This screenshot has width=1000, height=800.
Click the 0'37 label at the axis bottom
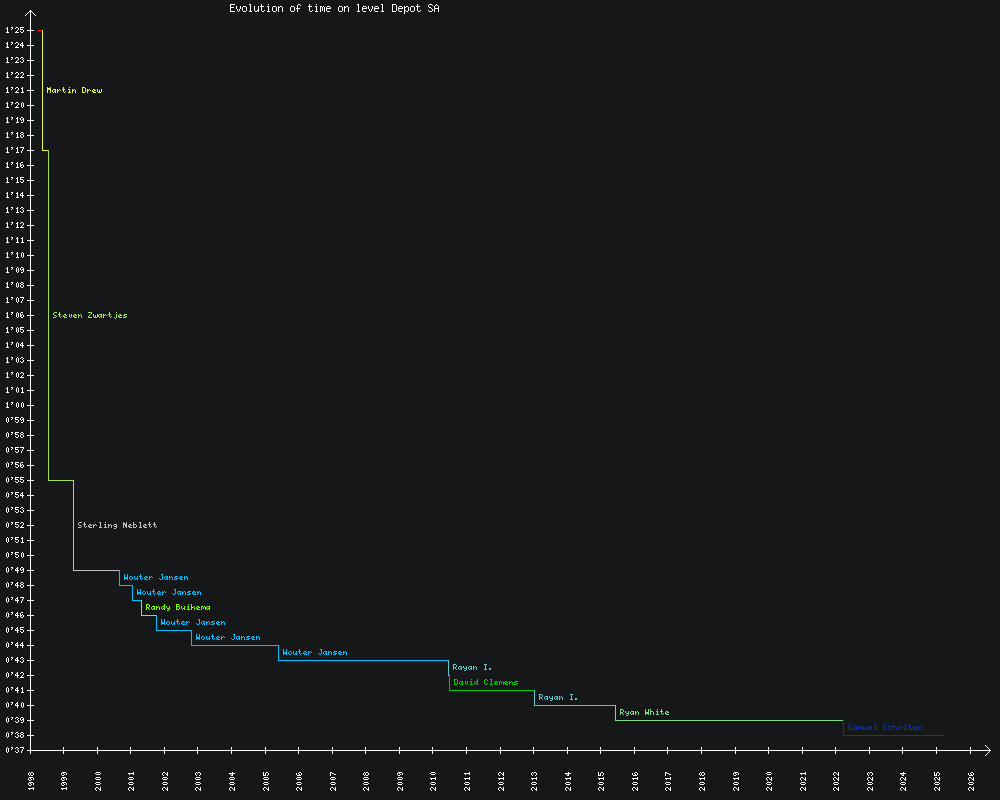[14, 751]
